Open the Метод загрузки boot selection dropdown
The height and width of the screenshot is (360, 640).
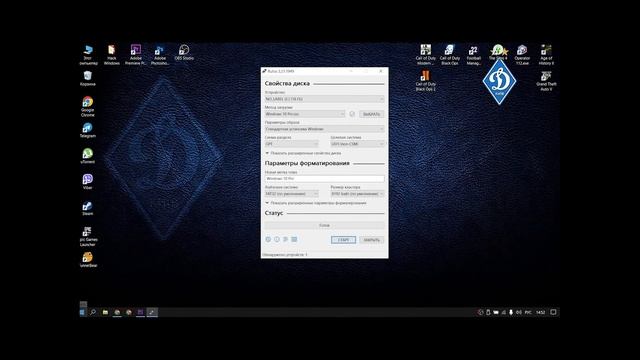(305, 114)
